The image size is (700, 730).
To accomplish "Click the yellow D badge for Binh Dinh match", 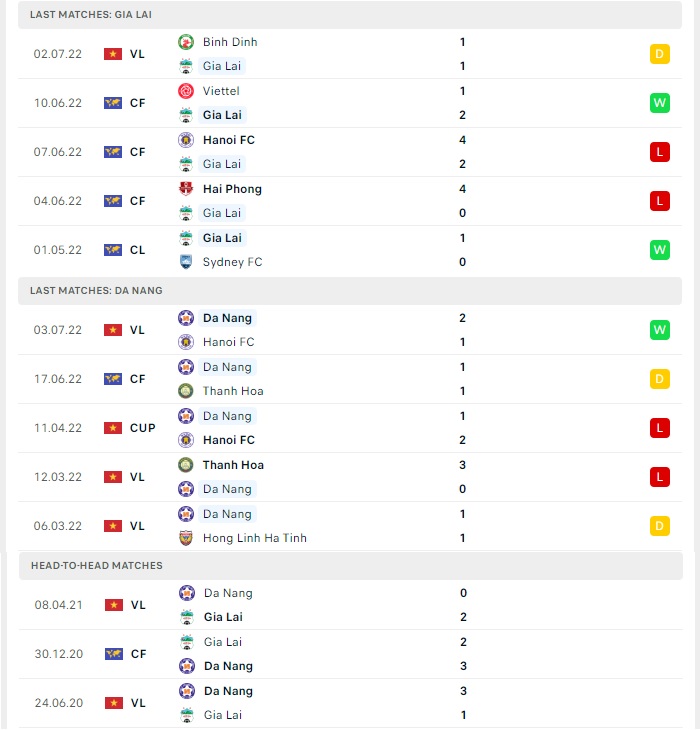I will [660, 54].
